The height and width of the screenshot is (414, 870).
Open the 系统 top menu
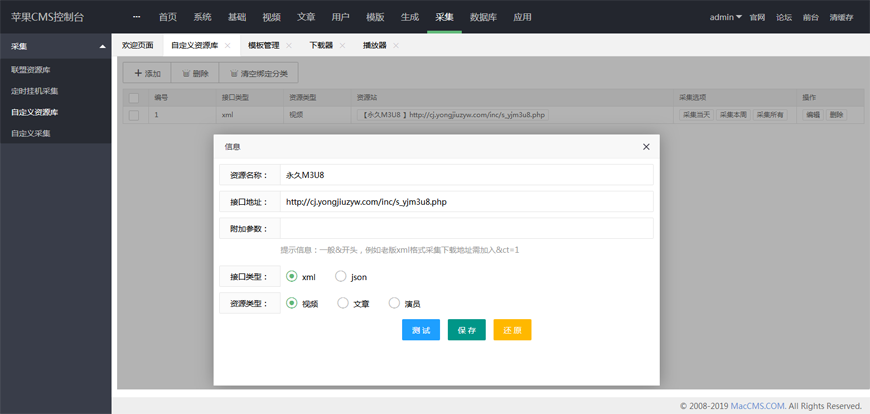(203, 17)
